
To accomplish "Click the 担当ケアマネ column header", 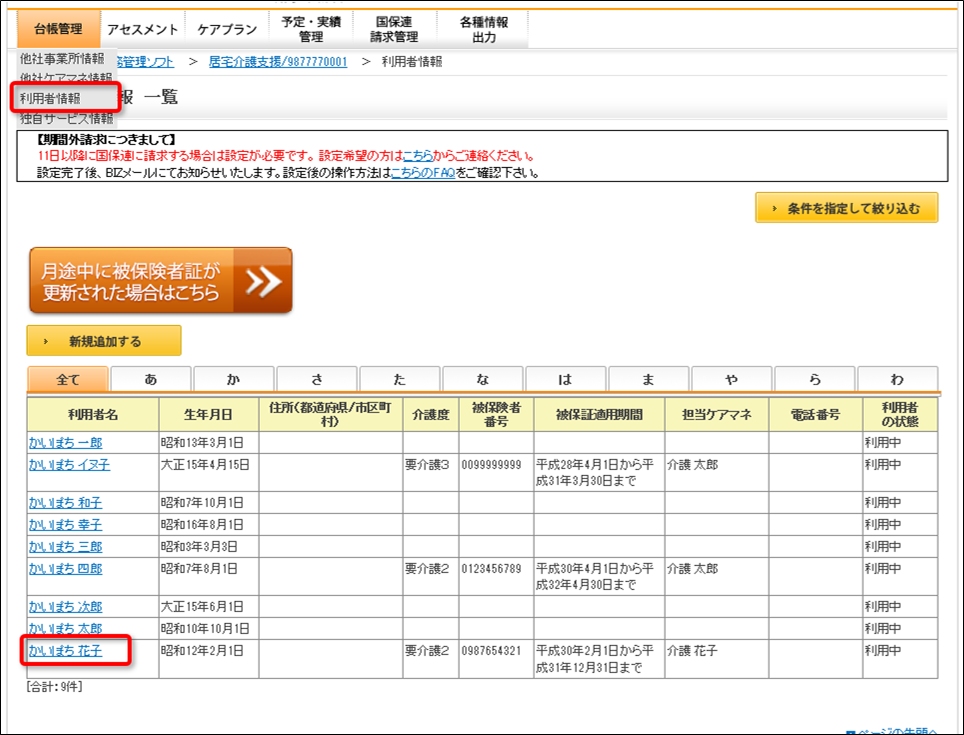I will [x=717, y=415].
